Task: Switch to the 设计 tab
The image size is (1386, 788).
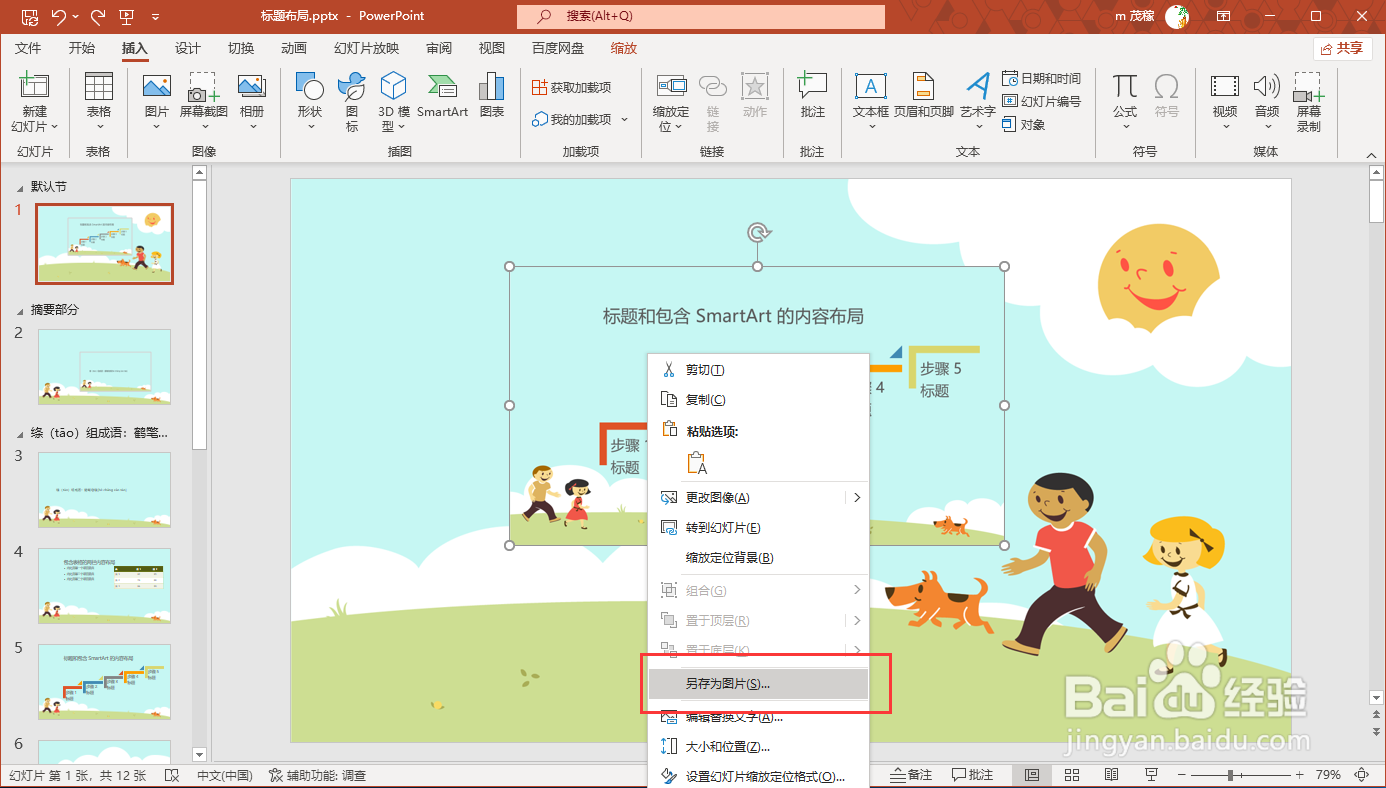Action: tap(188, 48)
